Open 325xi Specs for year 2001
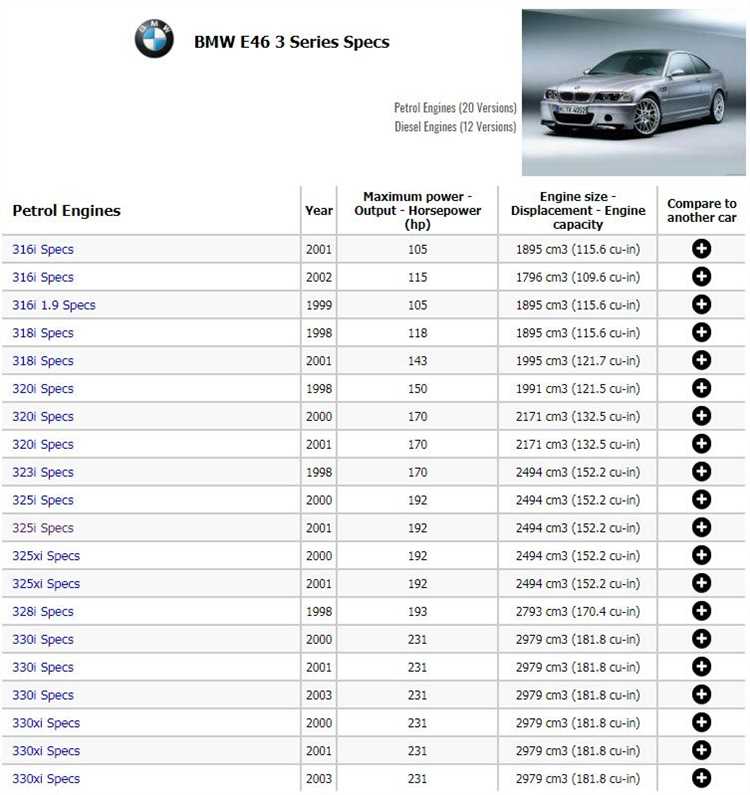 pos(46,584)
